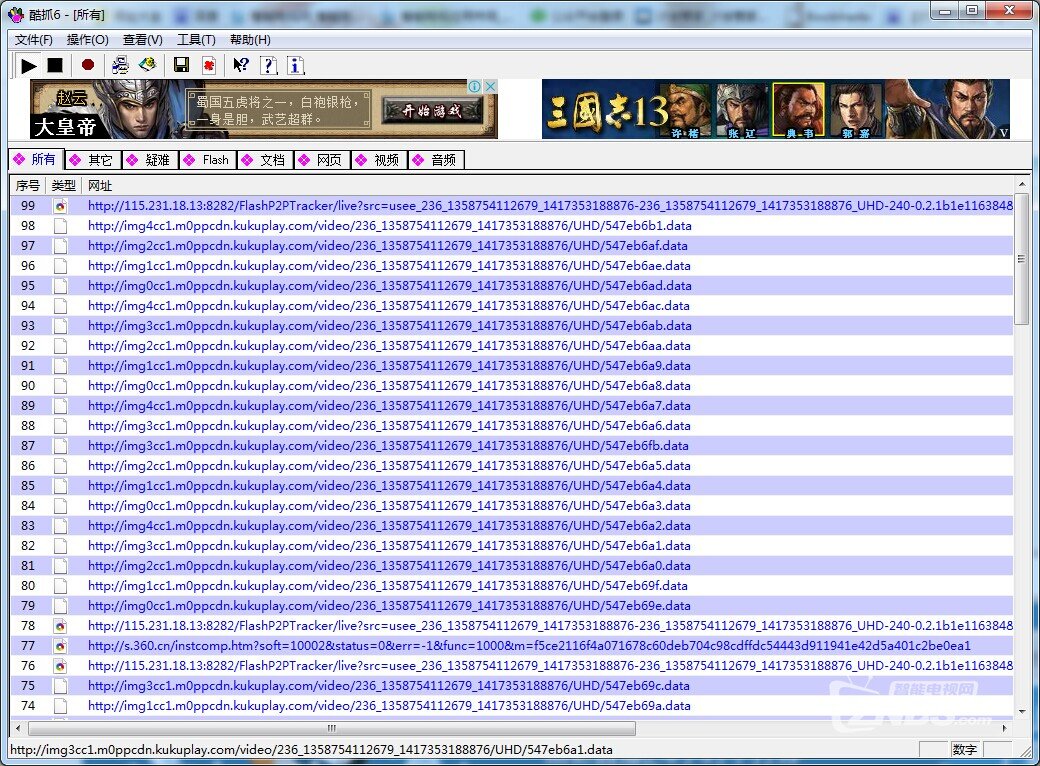Switch to the 疑难 tab

point(150,160)
